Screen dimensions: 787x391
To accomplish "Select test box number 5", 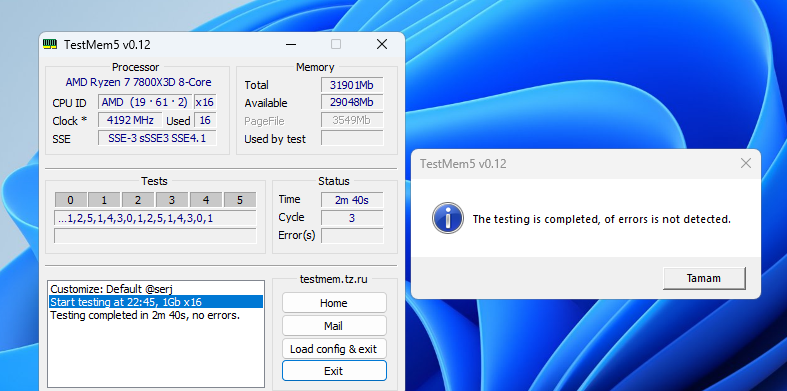I will coord(239,200).
